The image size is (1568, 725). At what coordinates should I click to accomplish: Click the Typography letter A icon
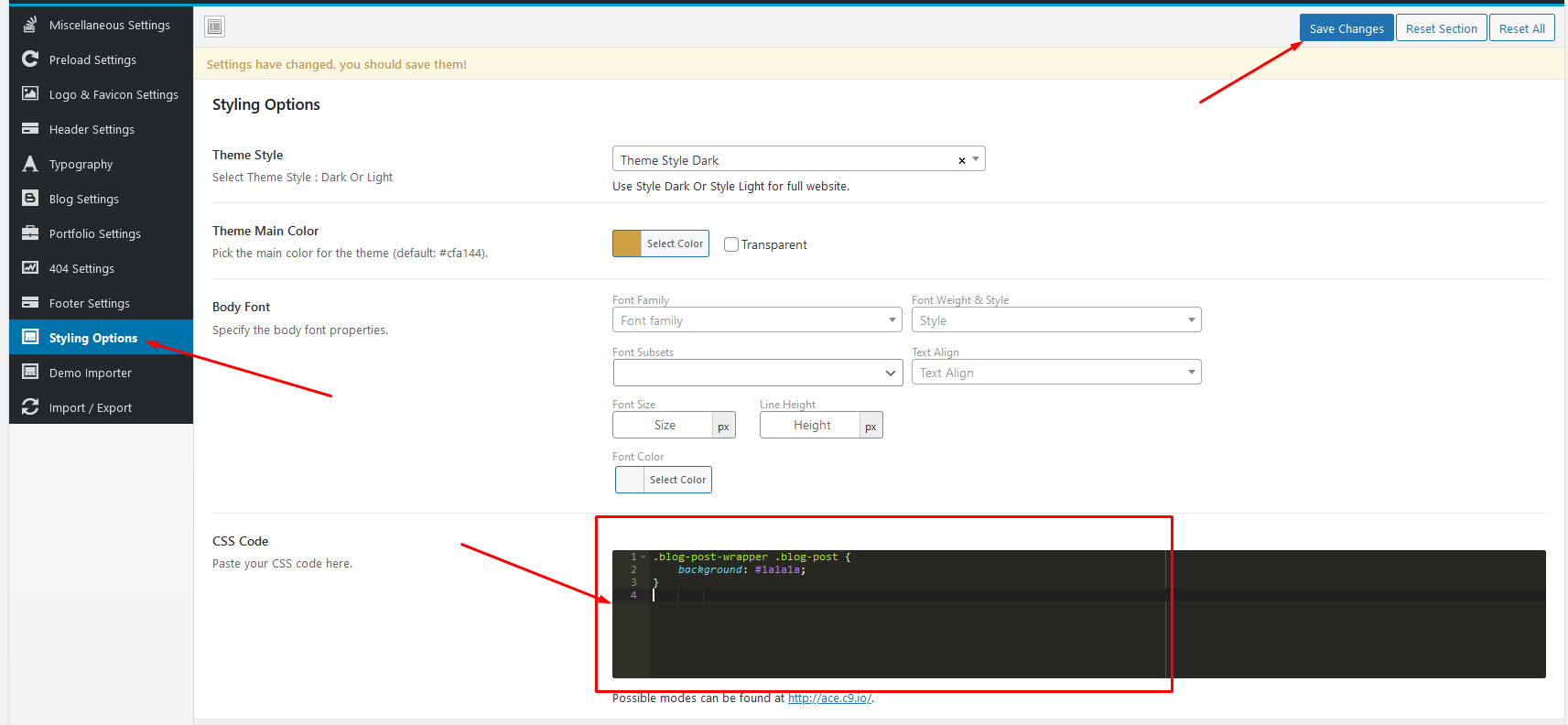tap(30, 163)
